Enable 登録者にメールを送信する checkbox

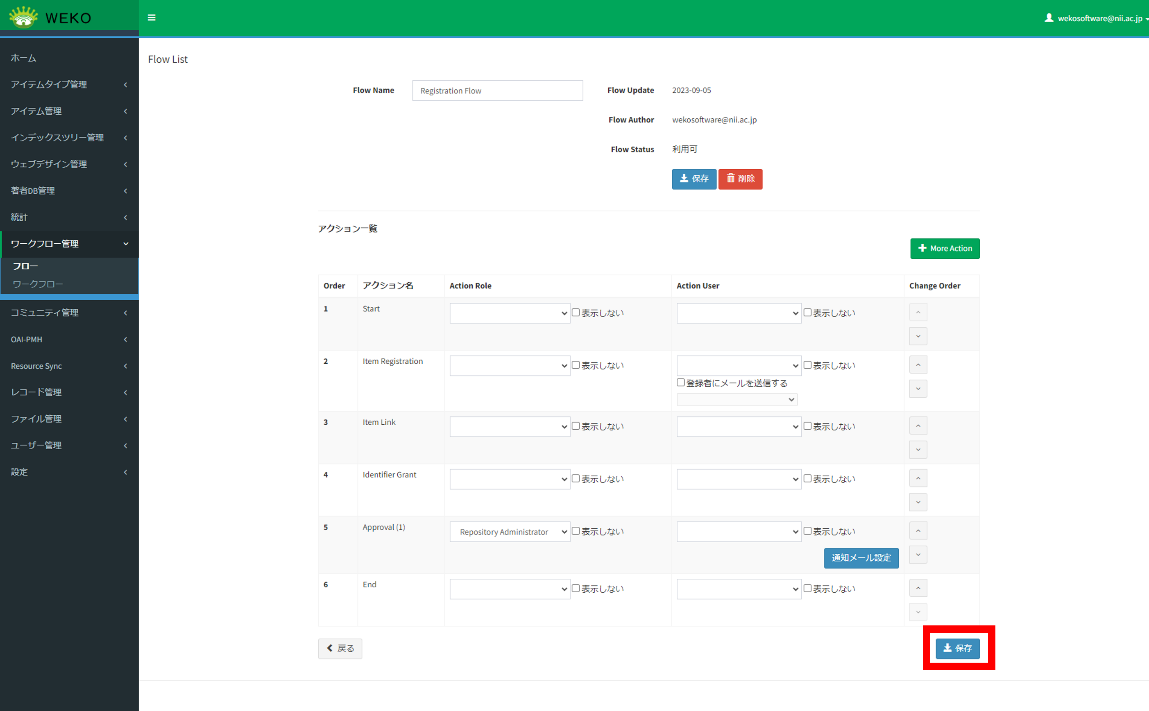(x=681, y=382)
